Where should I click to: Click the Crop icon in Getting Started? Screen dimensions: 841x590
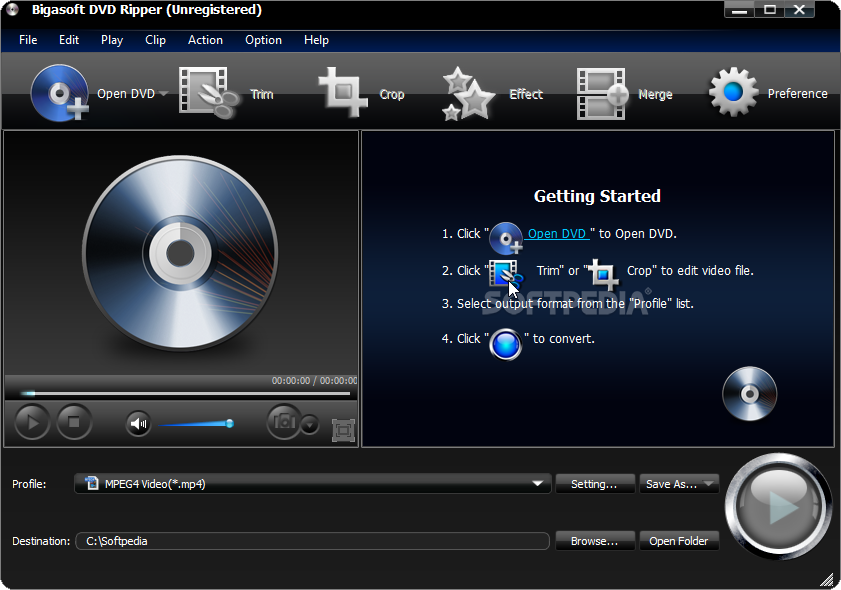603,274
